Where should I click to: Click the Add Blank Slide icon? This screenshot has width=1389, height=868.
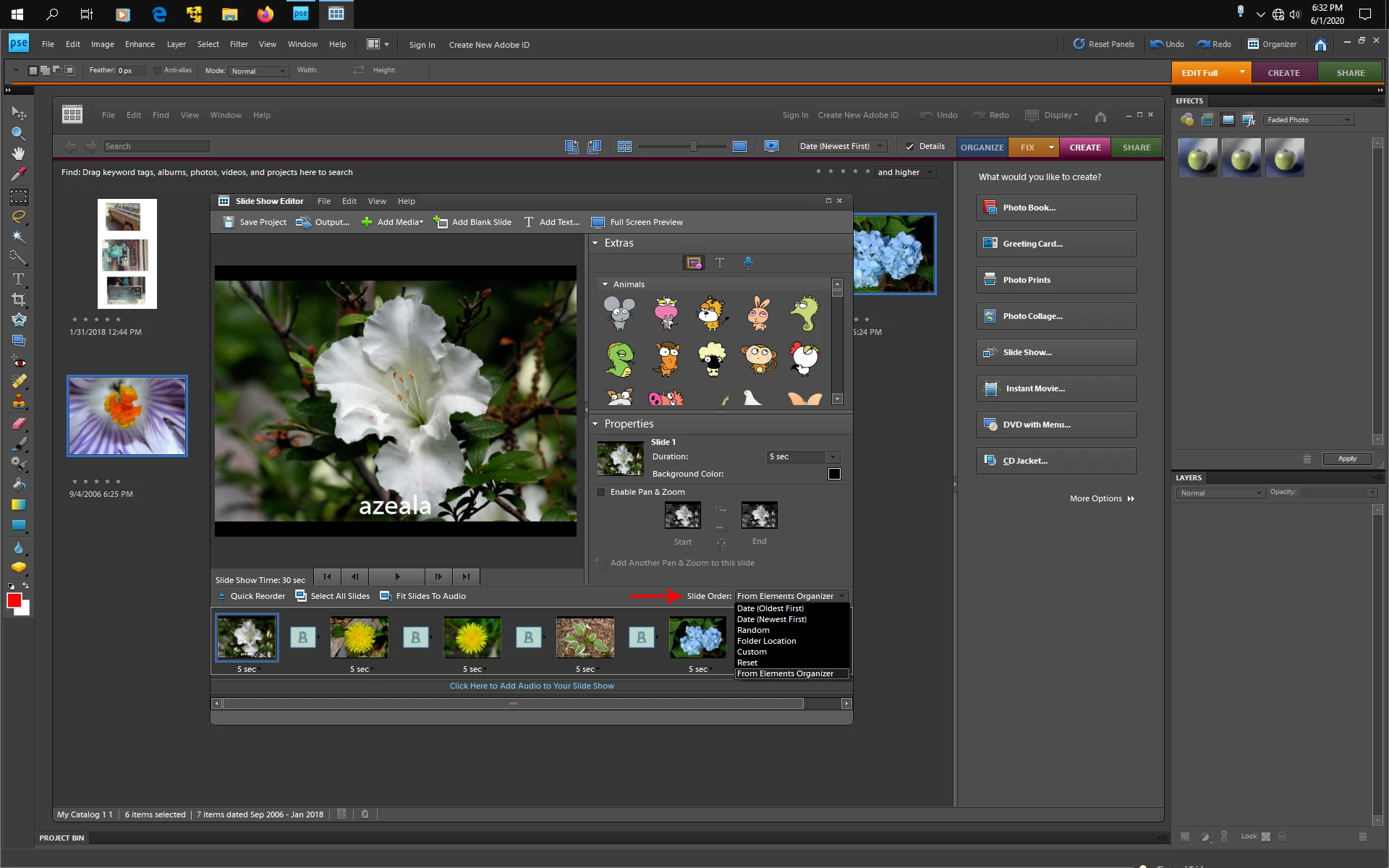pyautogui.click(x=440, y=222)
